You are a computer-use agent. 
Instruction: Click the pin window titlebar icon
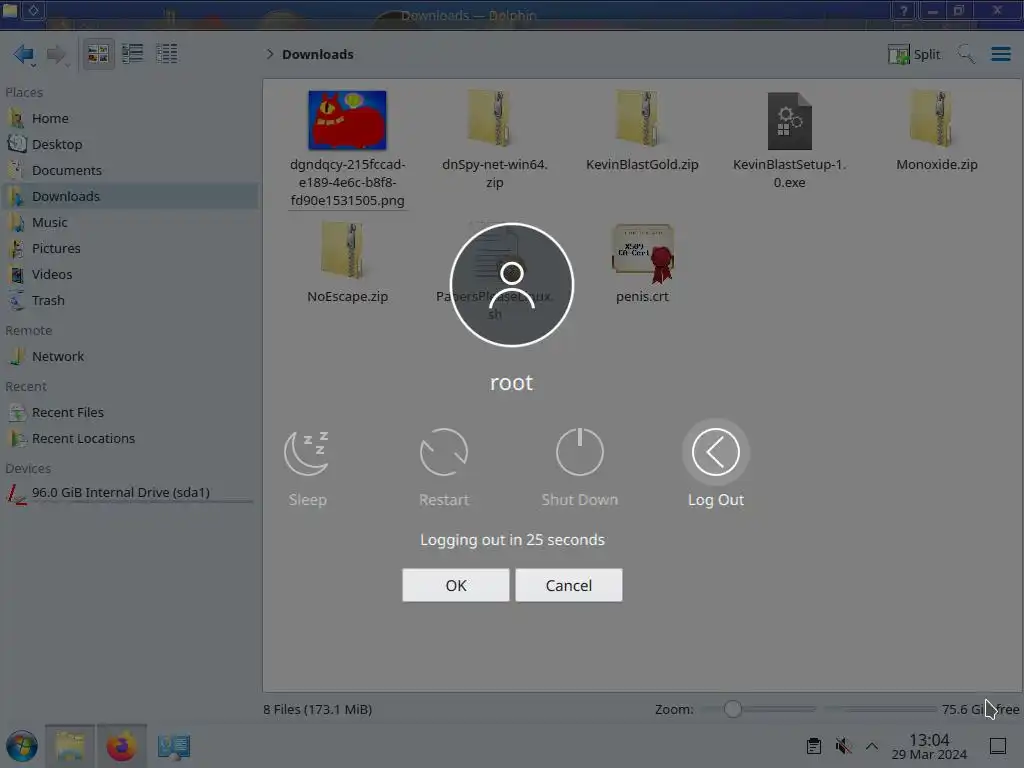(34, 10)
